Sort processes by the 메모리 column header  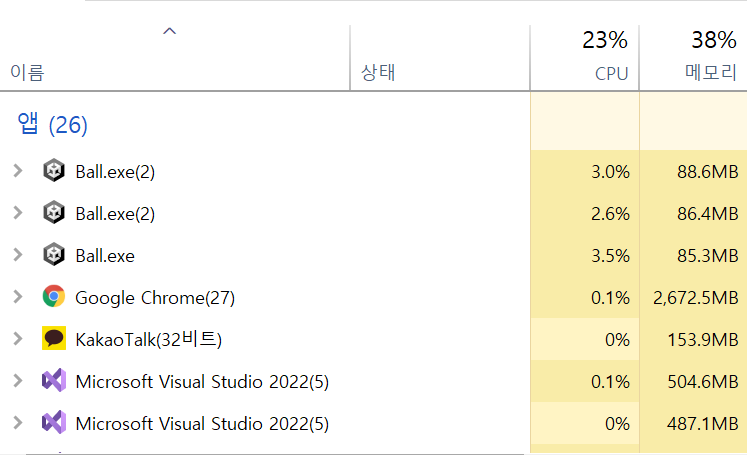711,72
